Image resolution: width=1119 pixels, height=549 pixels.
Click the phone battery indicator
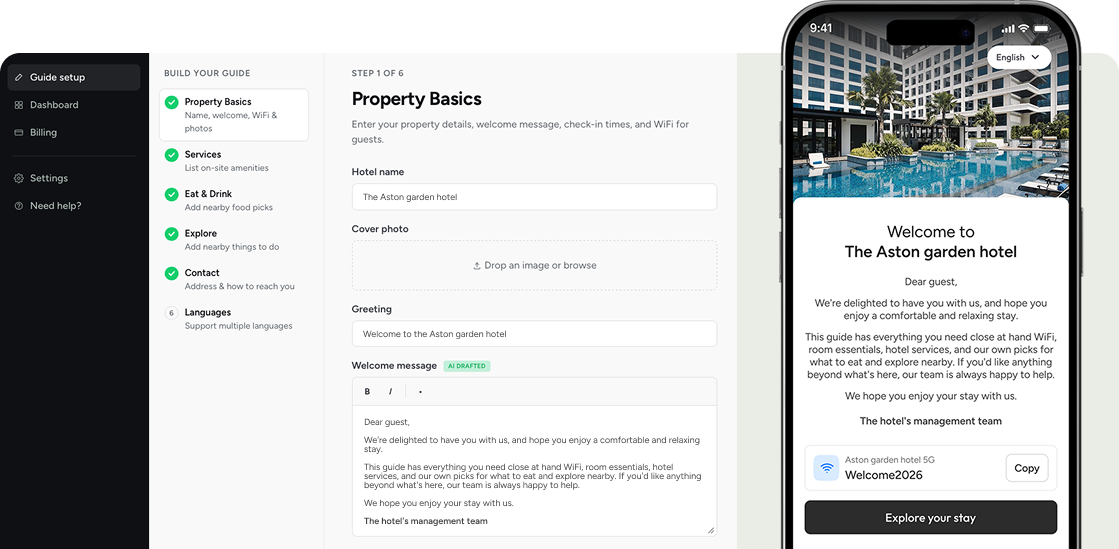tap(1040, 29)
